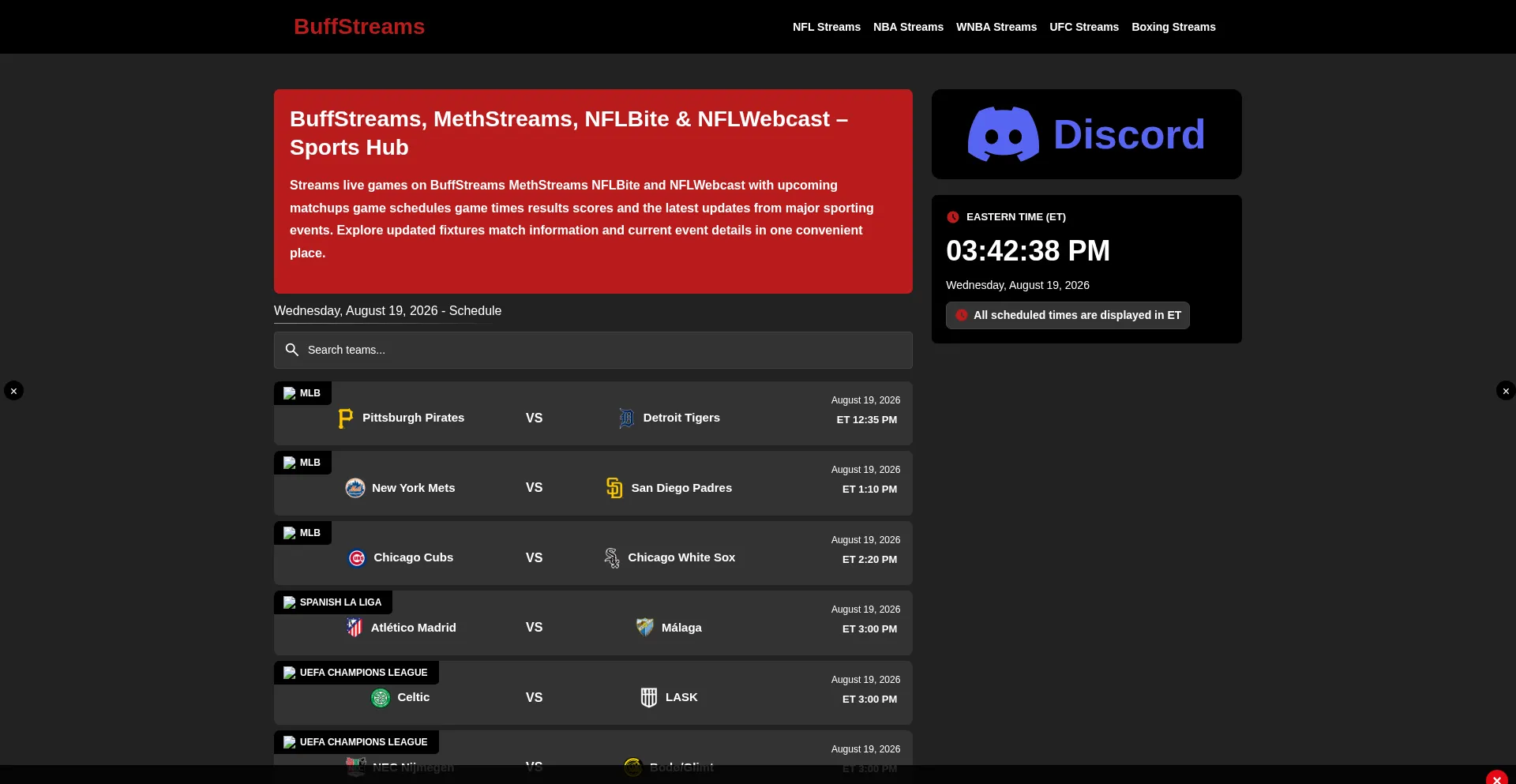Visit Boxing Streams page

(x=1173, y=27)
